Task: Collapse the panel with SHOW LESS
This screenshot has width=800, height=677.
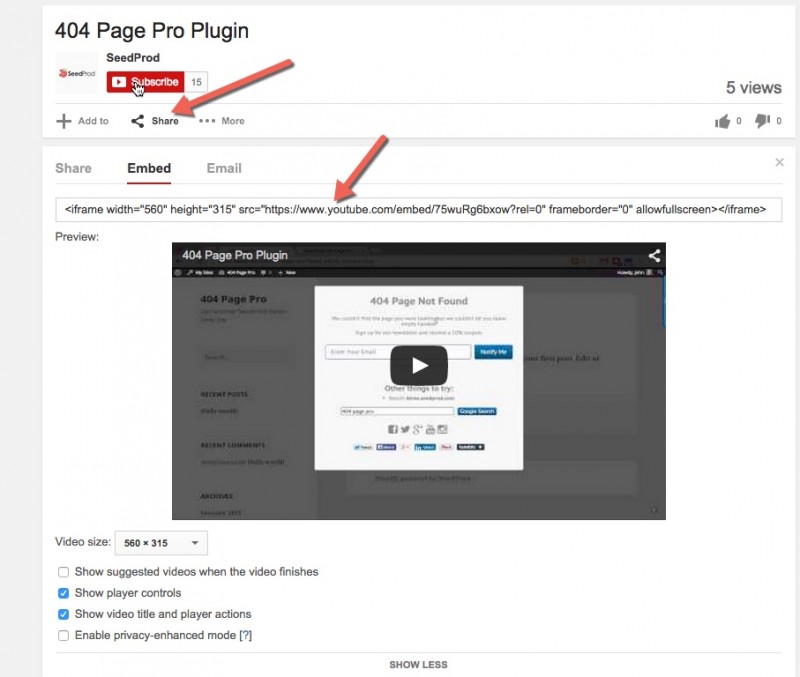Action: point(419,664)
